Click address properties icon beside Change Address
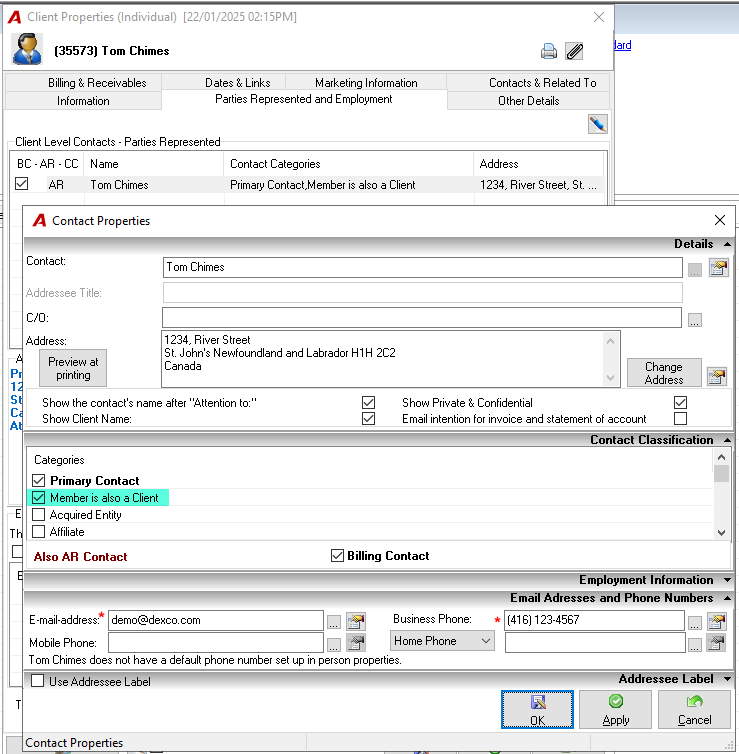The height and width of the screenshot is (754, 739). pyautogui.click(x=716, y=376)
